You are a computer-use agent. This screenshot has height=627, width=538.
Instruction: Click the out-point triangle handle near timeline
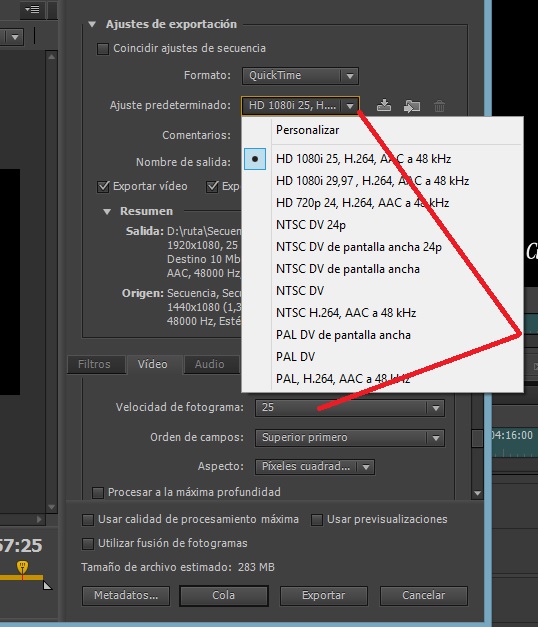[x=47, y=585]
